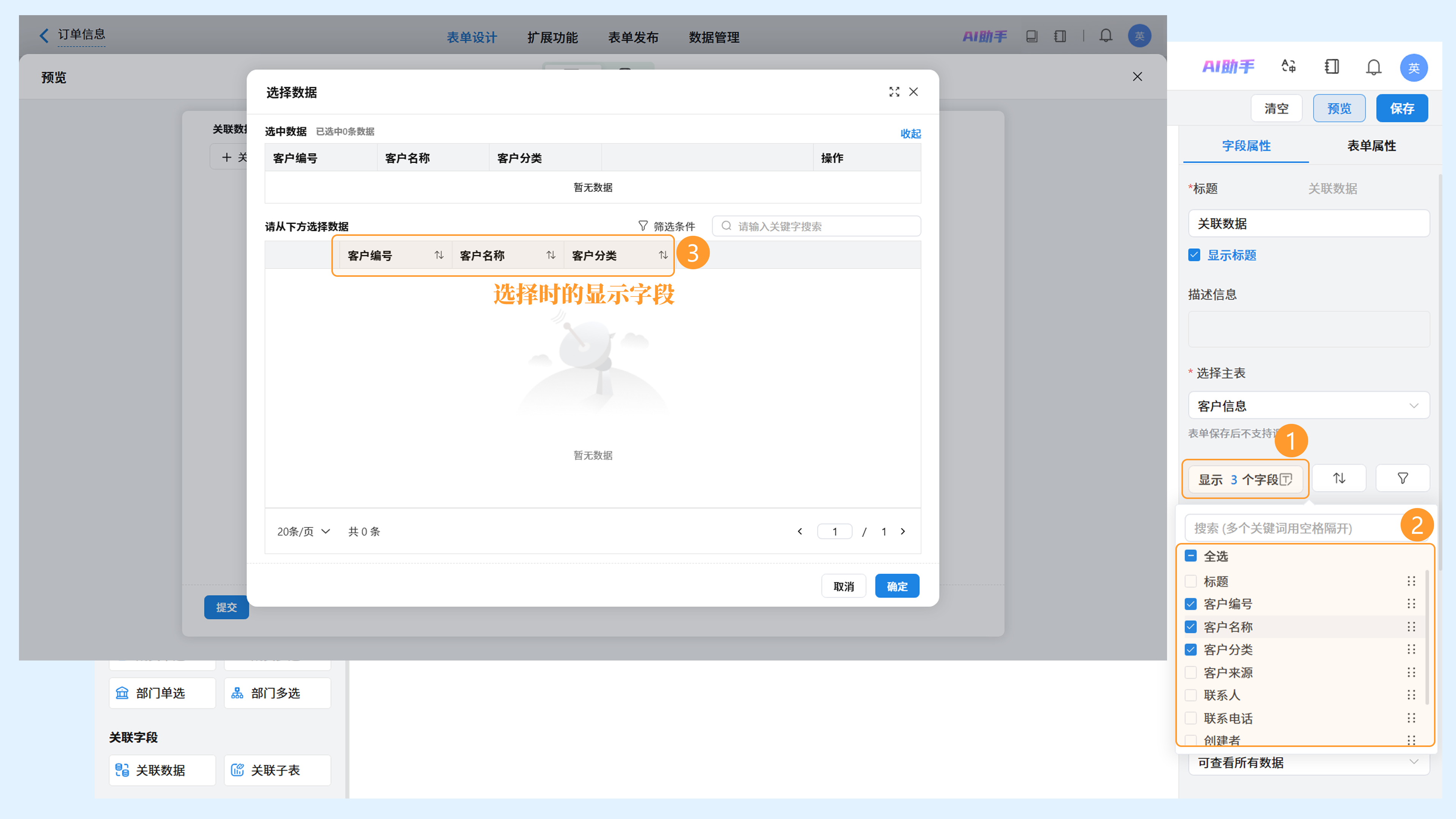Click the 确定 button

point(897,586)
